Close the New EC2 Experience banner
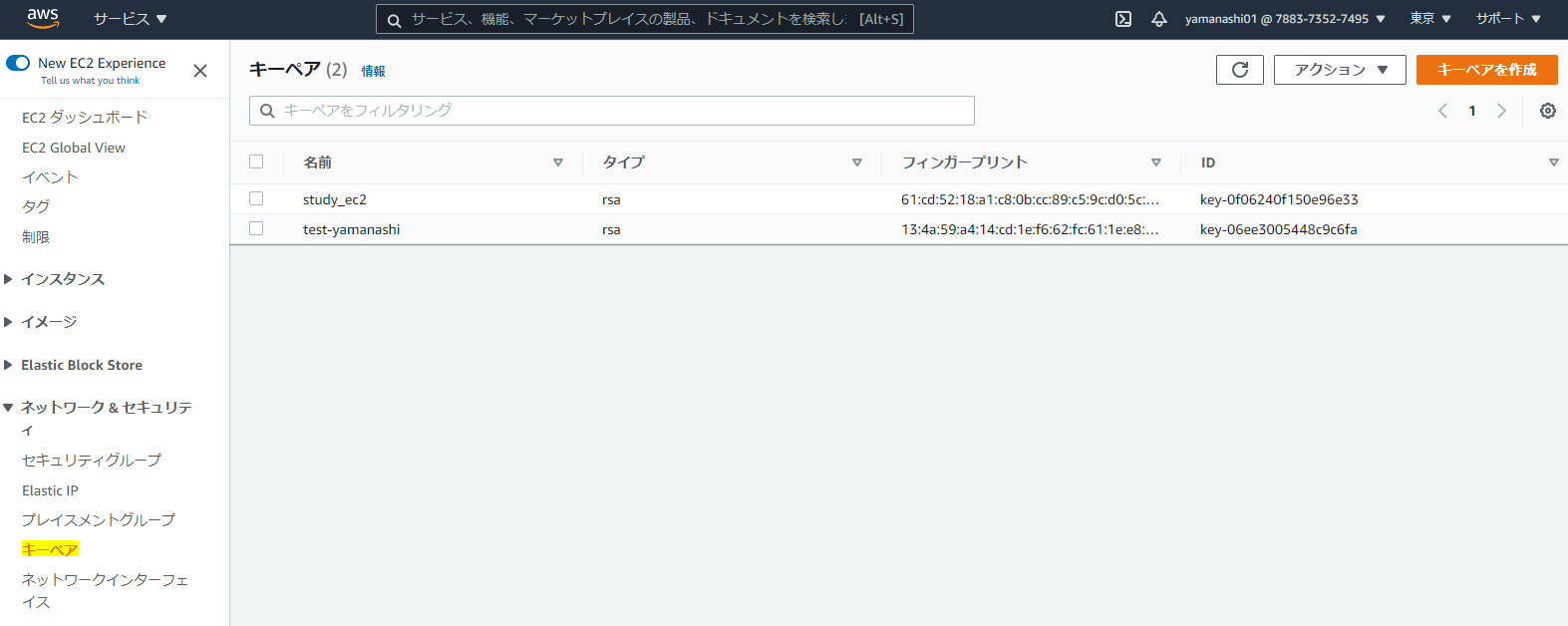1568x626 pixels. point(200,71)
